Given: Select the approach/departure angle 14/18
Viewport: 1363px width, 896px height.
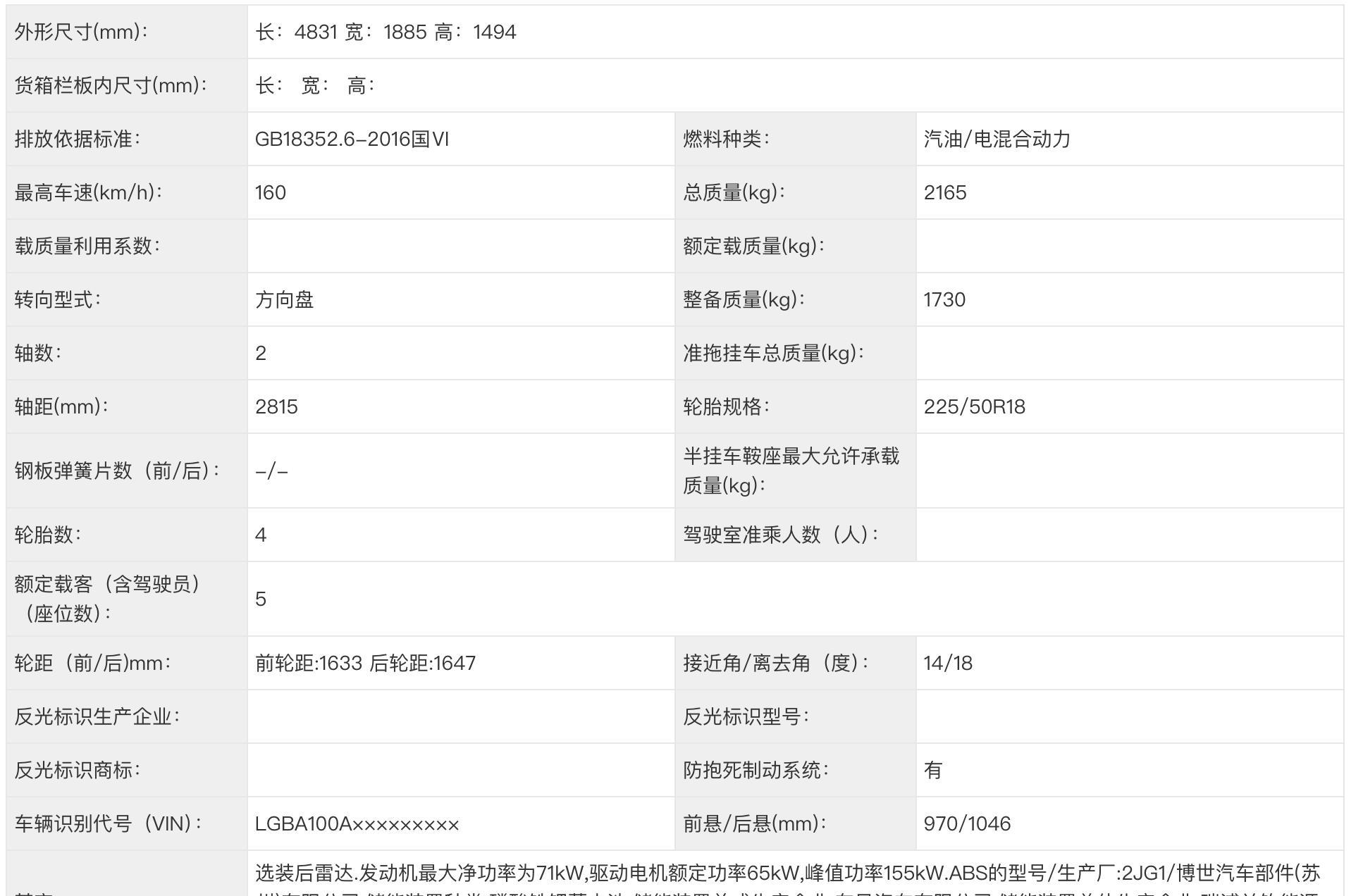Looking at the screenshot, I should (948, 664).
